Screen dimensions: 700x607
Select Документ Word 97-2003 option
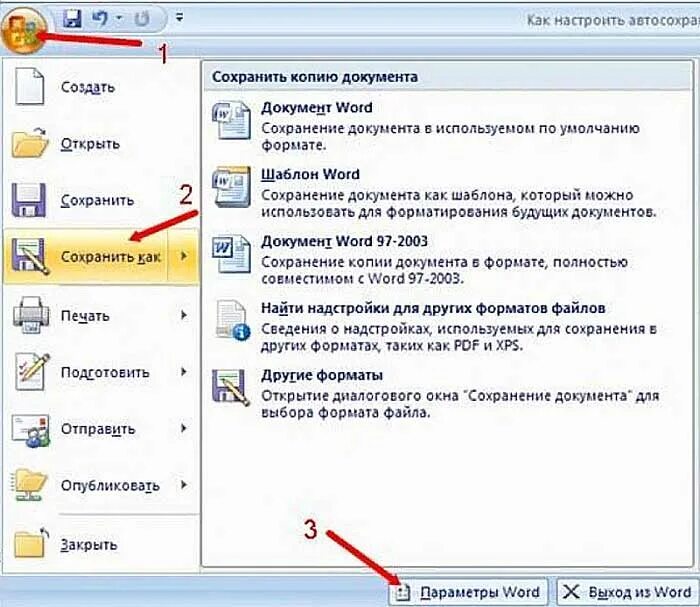(x=446, y=260)
